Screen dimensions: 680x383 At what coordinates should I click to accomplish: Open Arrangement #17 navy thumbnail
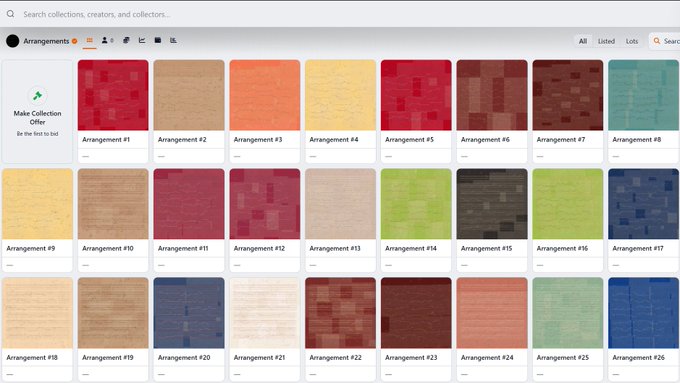click(644, 204)
